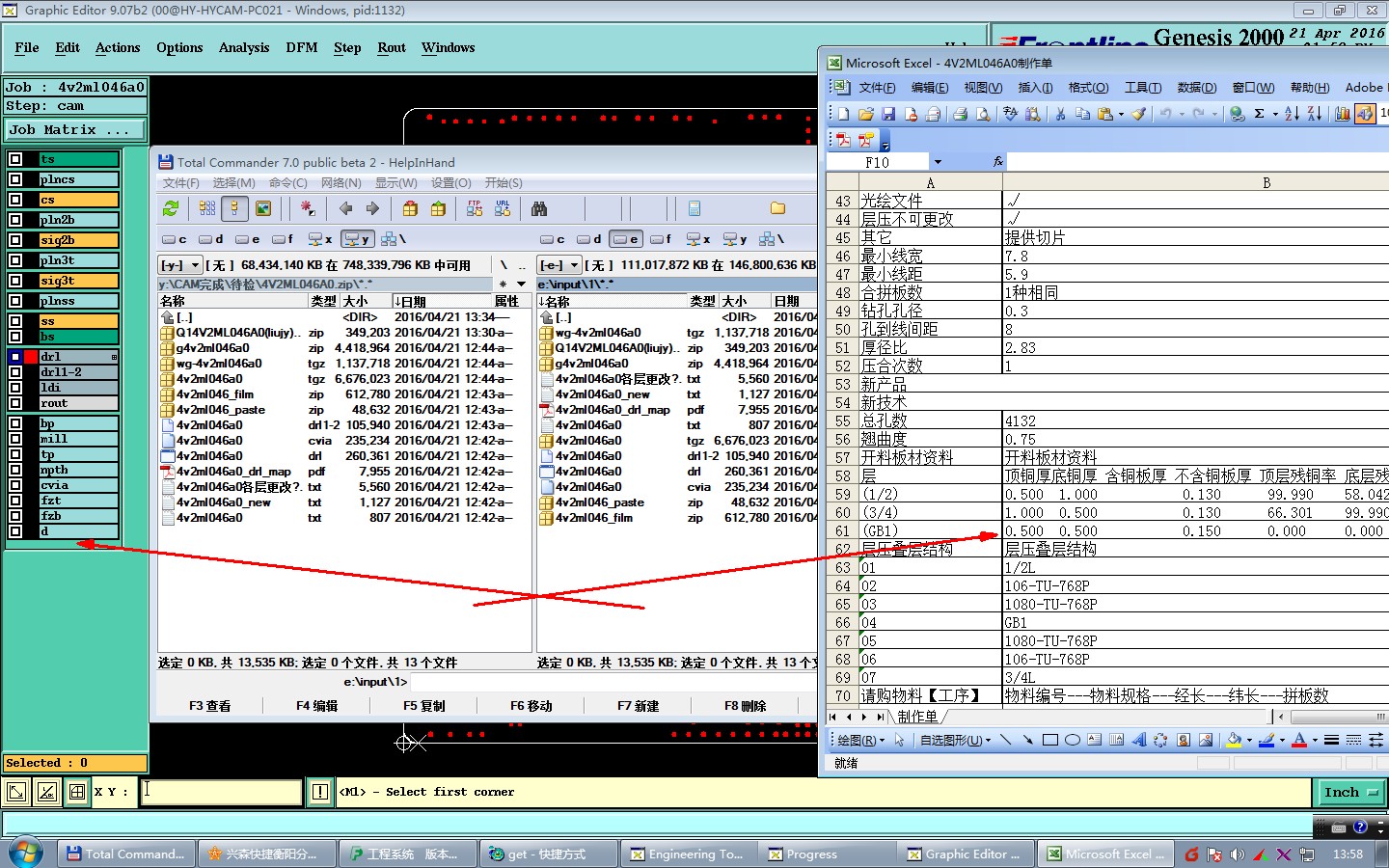This screenshot has width=1389, height=868.
Task: Click the Fill Color yellow paint bucket
Action: pyautogui.click(x=1234, y=740)
